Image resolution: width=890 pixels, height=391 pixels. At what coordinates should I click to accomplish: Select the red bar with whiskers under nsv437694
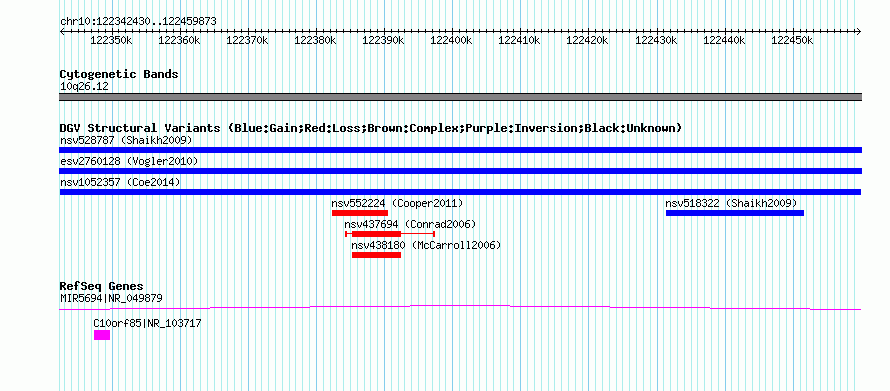[389, 234]
